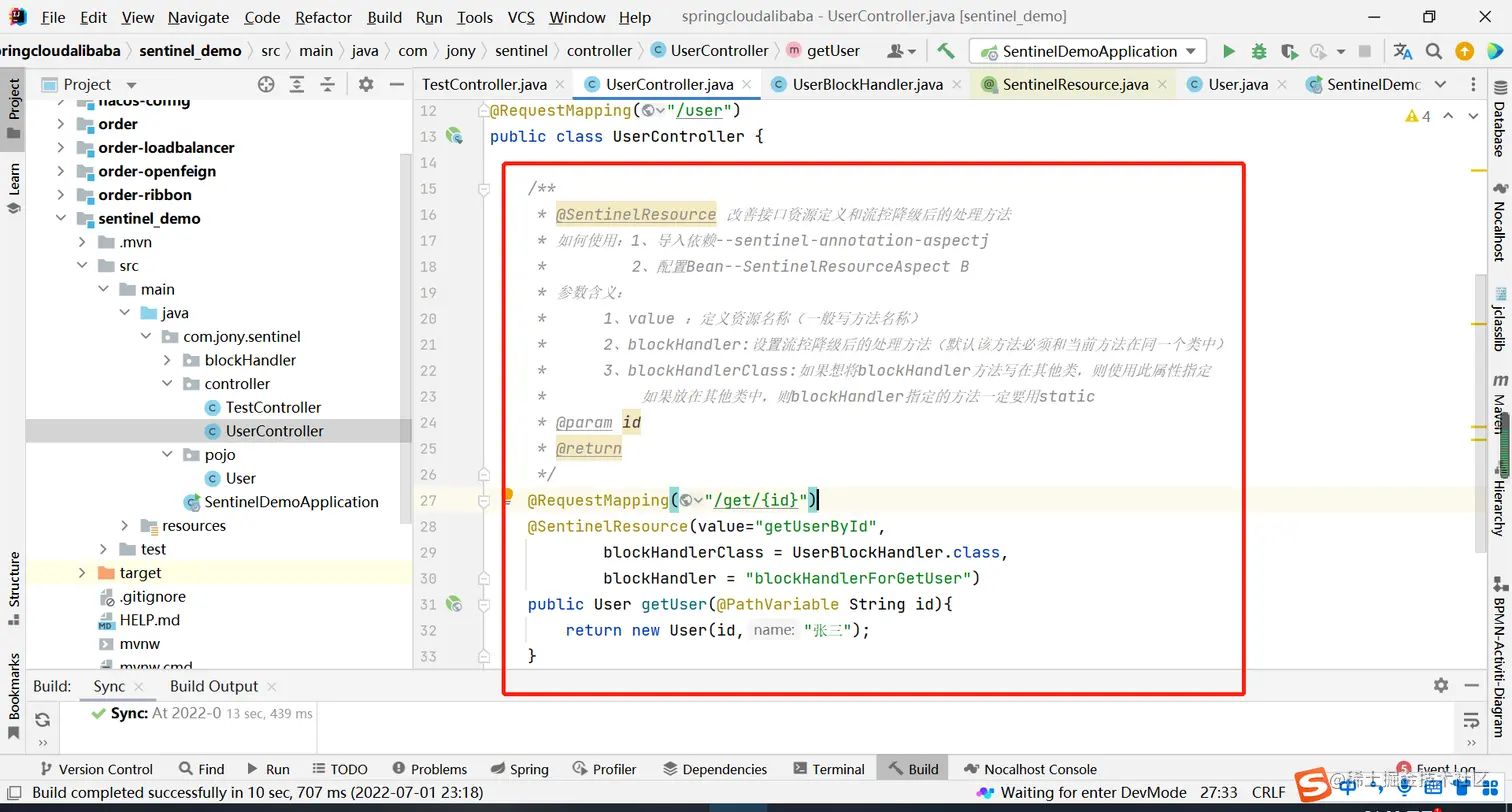The image size is (1512, 812).
Task: Open the Dependencies tool window button
Action: coord(715,769)
